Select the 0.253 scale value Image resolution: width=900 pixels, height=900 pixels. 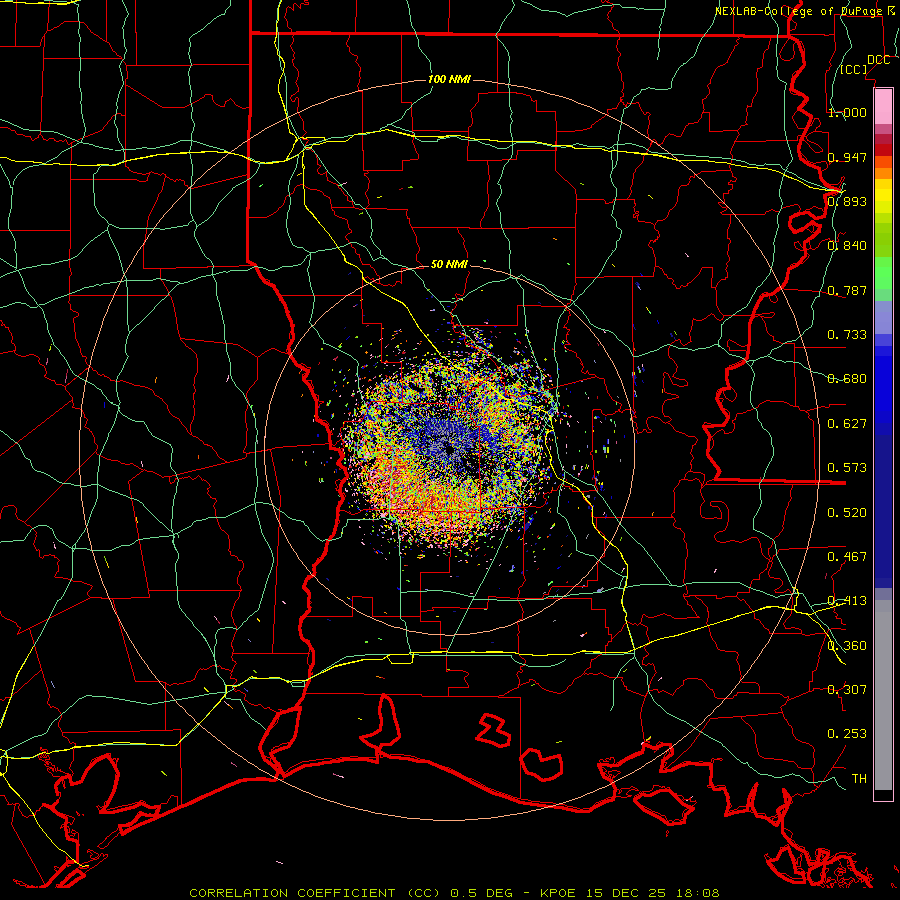[x=847, y=734]
